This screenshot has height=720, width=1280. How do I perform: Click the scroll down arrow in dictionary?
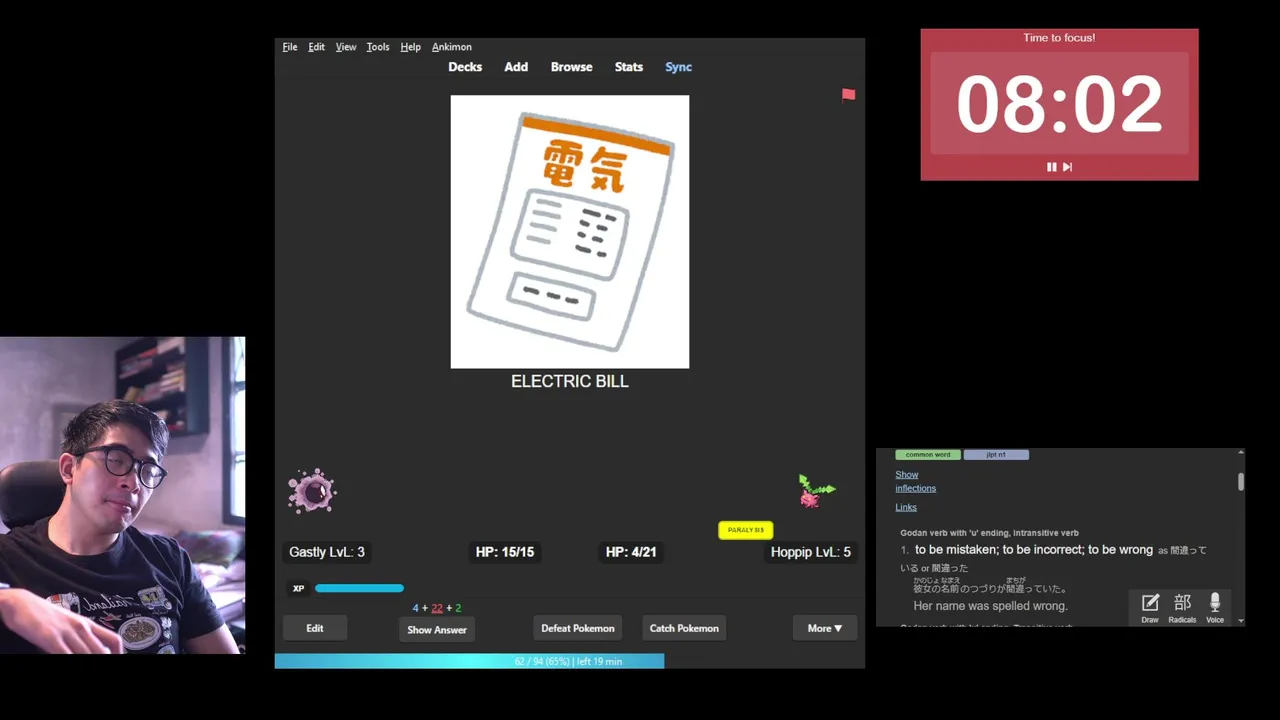pos(1241,621)
